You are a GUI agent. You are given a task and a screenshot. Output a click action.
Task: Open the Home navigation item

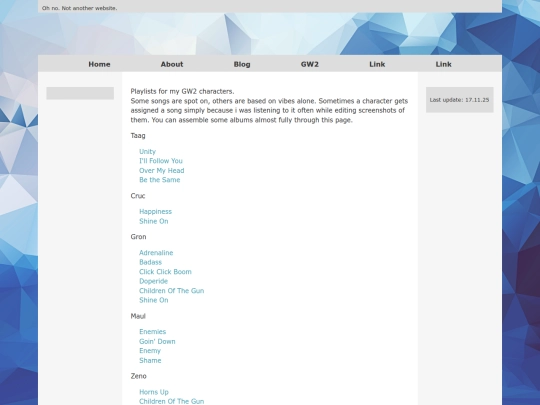[99, 64]
